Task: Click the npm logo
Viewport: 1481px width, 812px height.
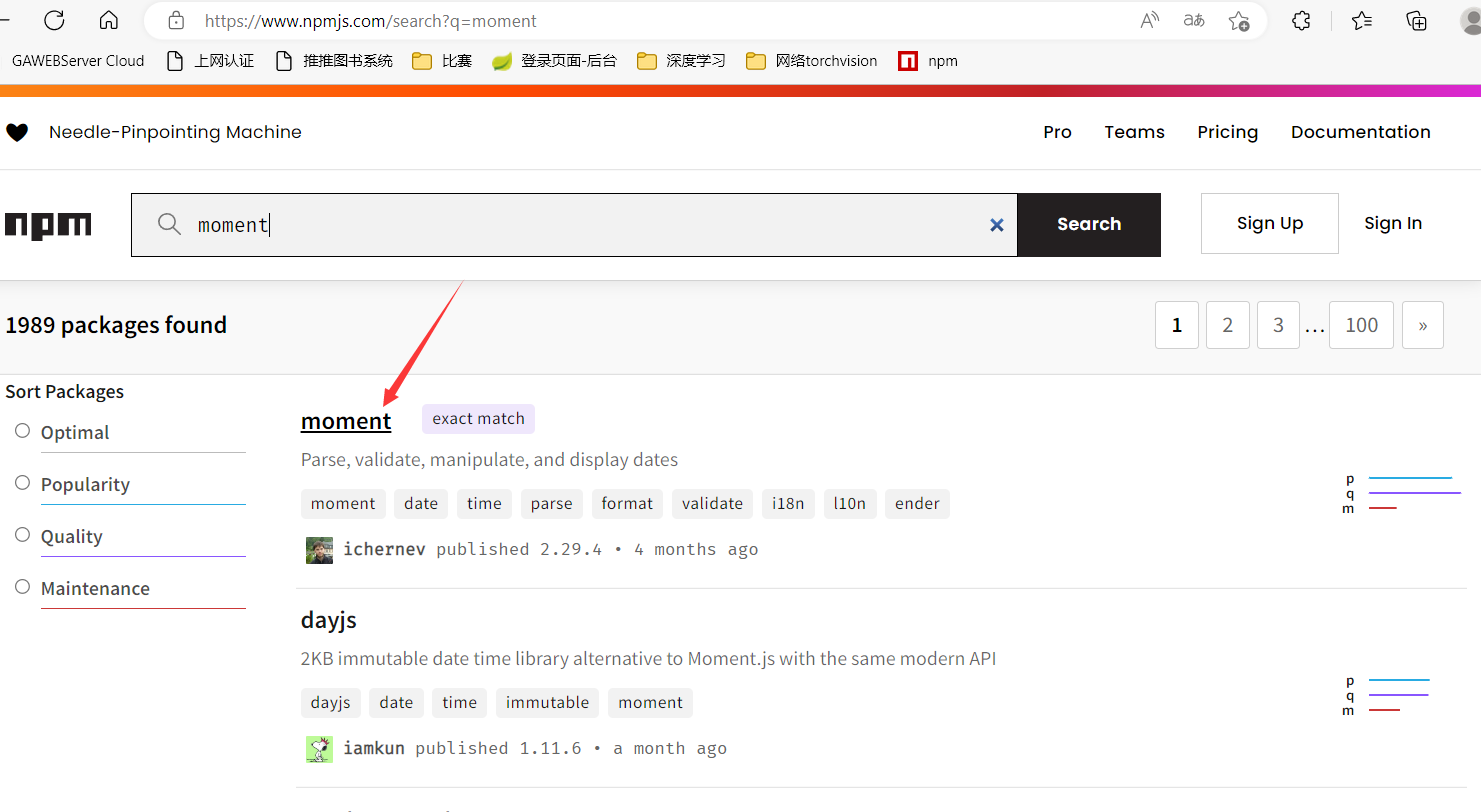Action: [x=48, y=225]
